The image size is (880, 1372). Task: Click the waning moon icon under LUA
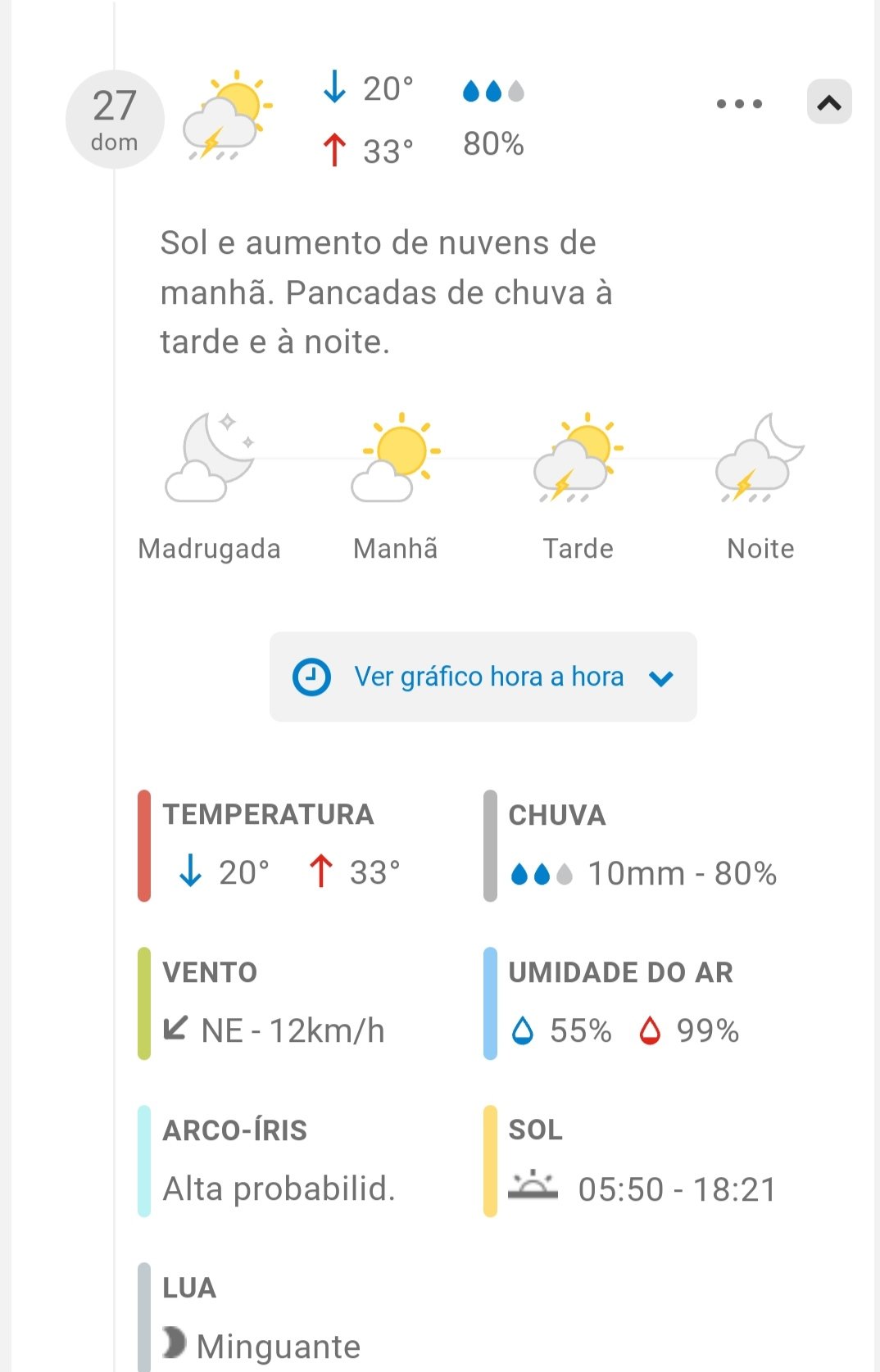coord(174,1342)
